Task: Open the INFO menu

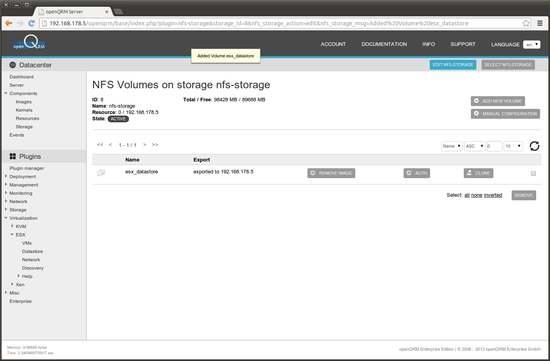Action: coord(429,44)
